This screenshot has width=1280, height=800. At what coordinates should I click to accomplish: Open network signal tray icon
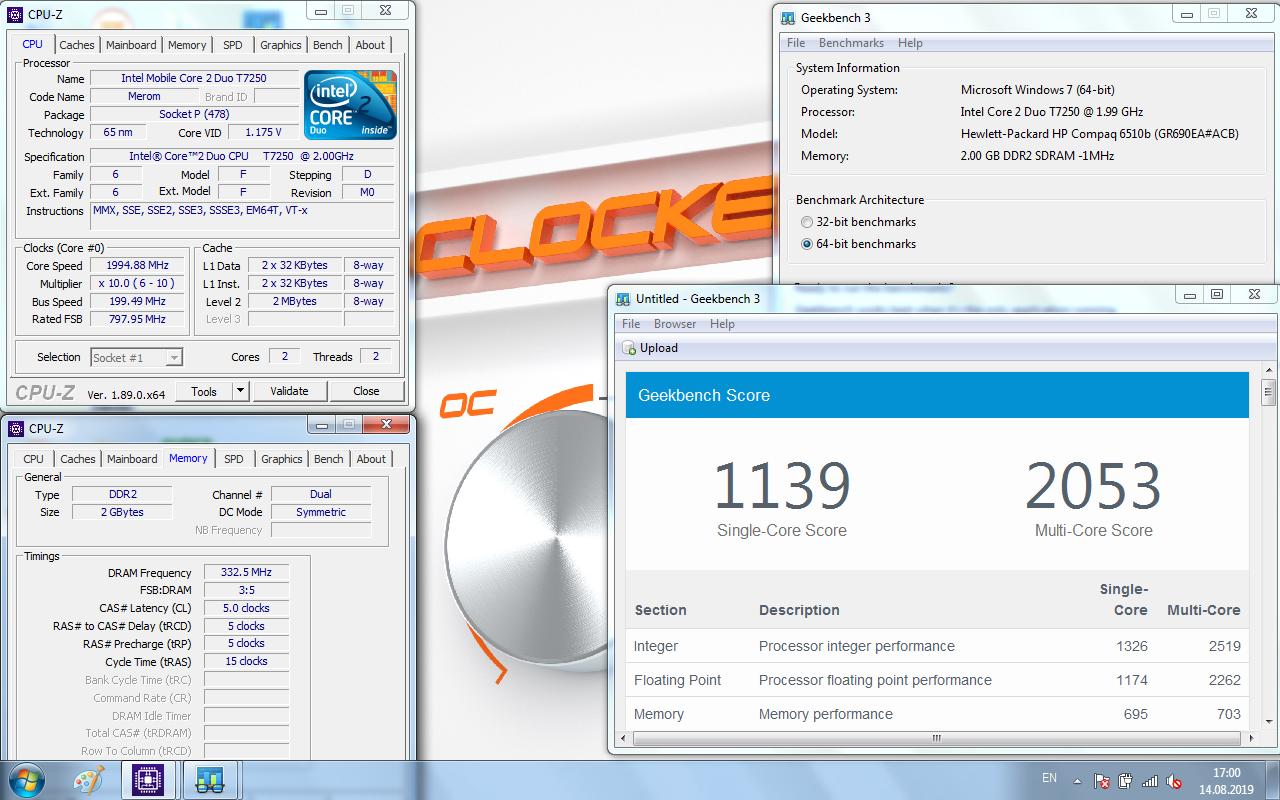[x=1150, y=781]
